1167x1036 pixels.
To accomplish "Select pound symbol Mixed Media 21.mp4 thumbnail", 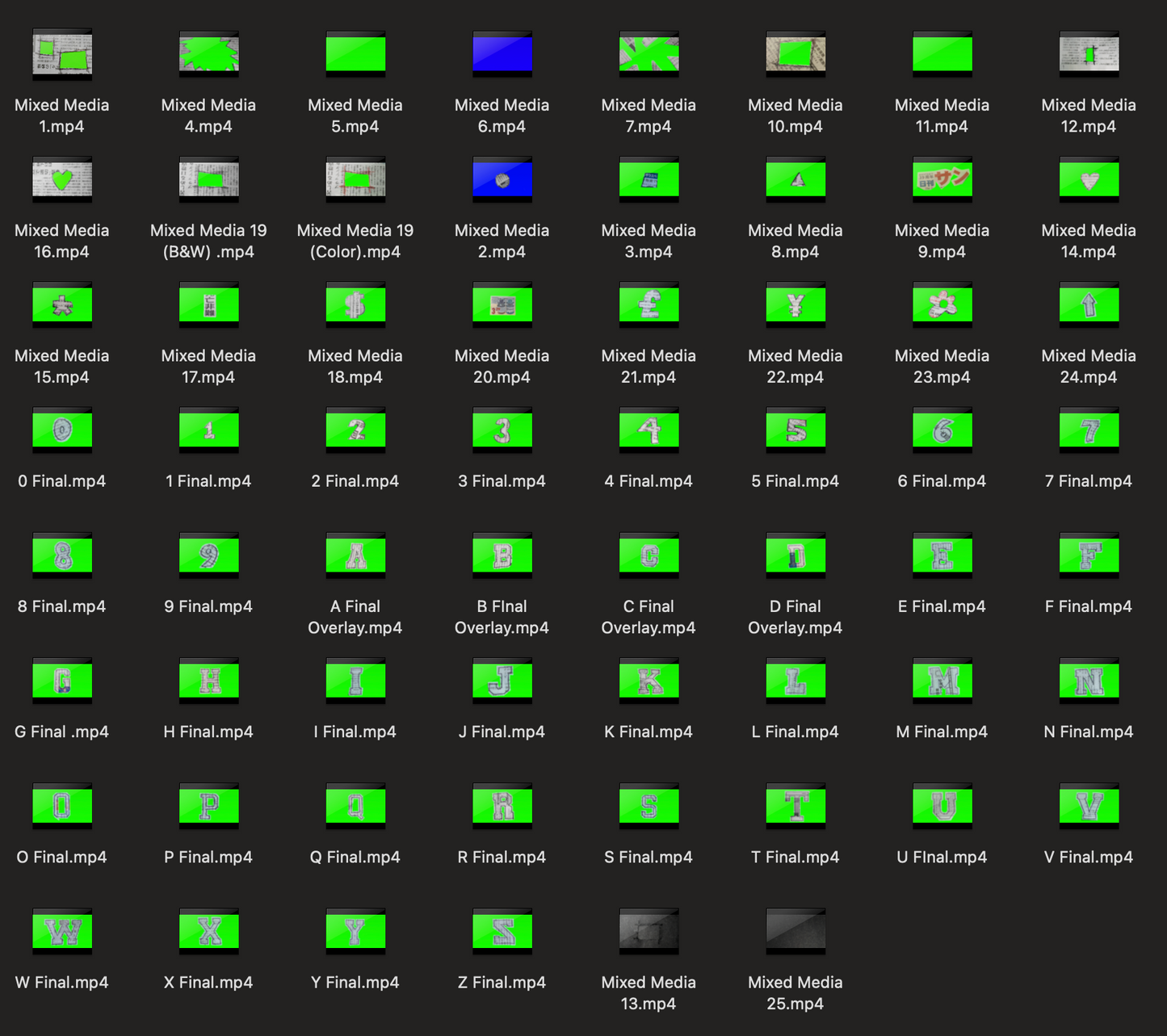I will coord(649,304).
